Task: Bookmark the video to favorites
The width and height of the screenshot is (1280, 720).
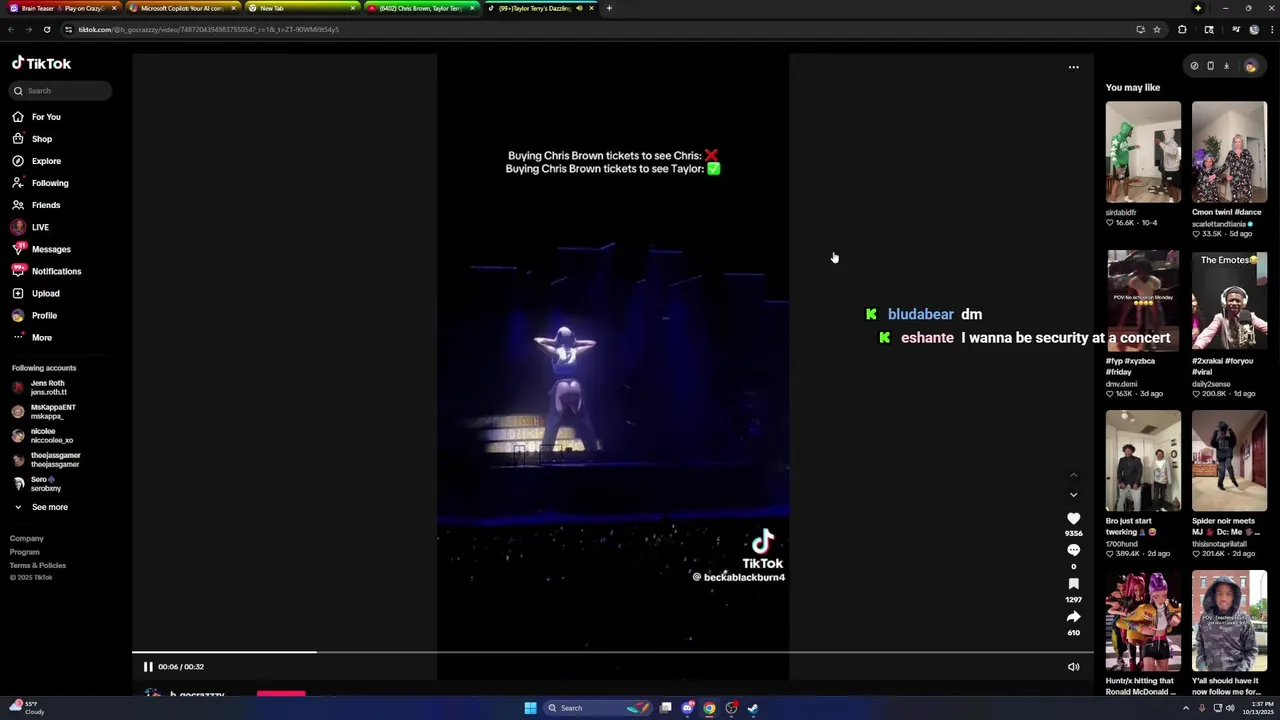Action: (x=1073, y=584)
